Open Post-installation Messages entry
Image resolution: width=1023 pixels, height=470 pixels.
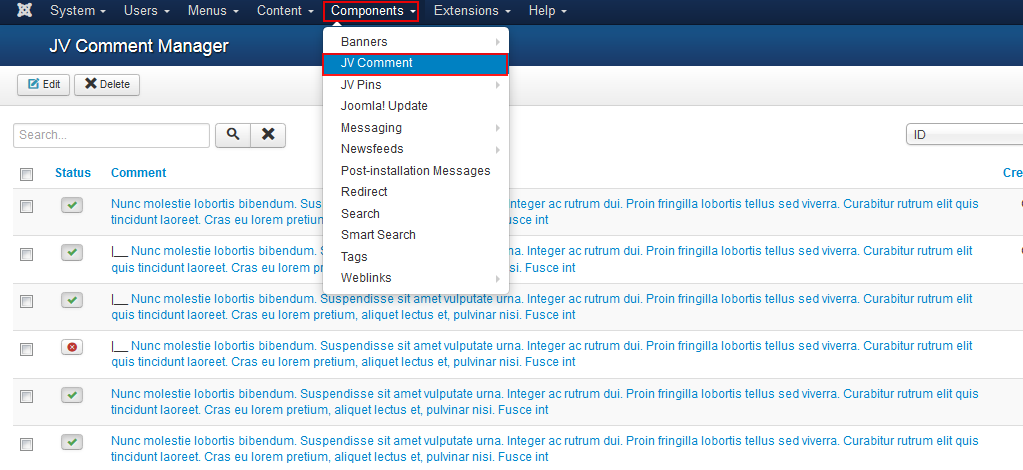tap(416, 171)
